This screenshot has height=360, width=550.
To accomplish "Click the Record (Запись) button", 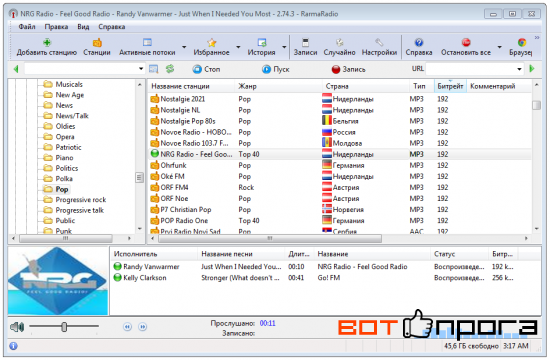I will tap(348, 69).
